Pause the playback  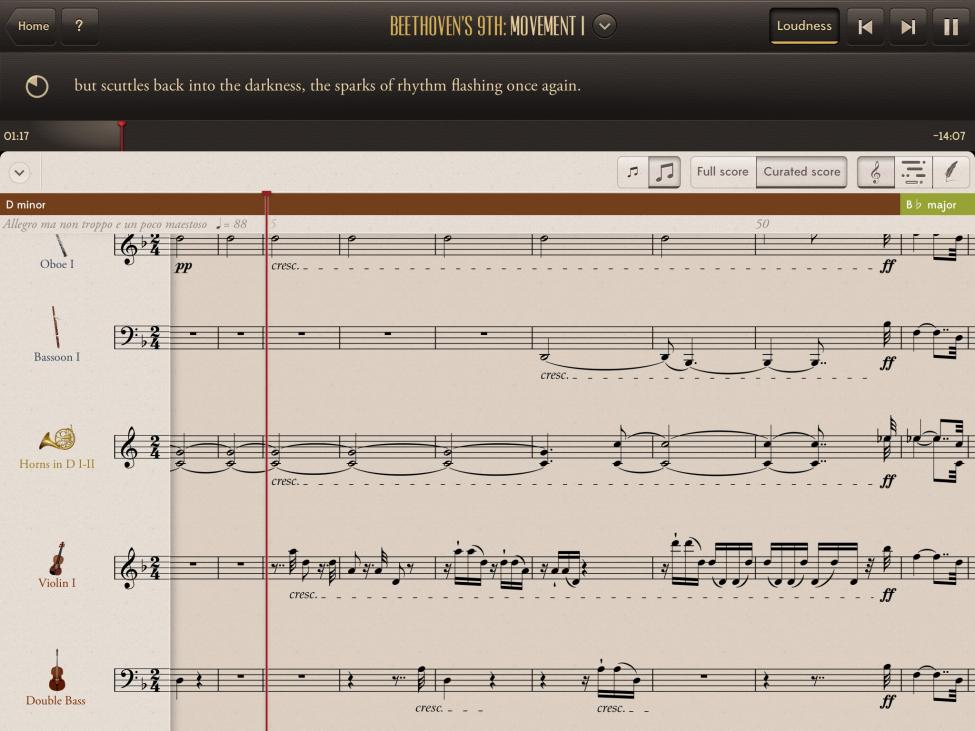click(951, 27)
